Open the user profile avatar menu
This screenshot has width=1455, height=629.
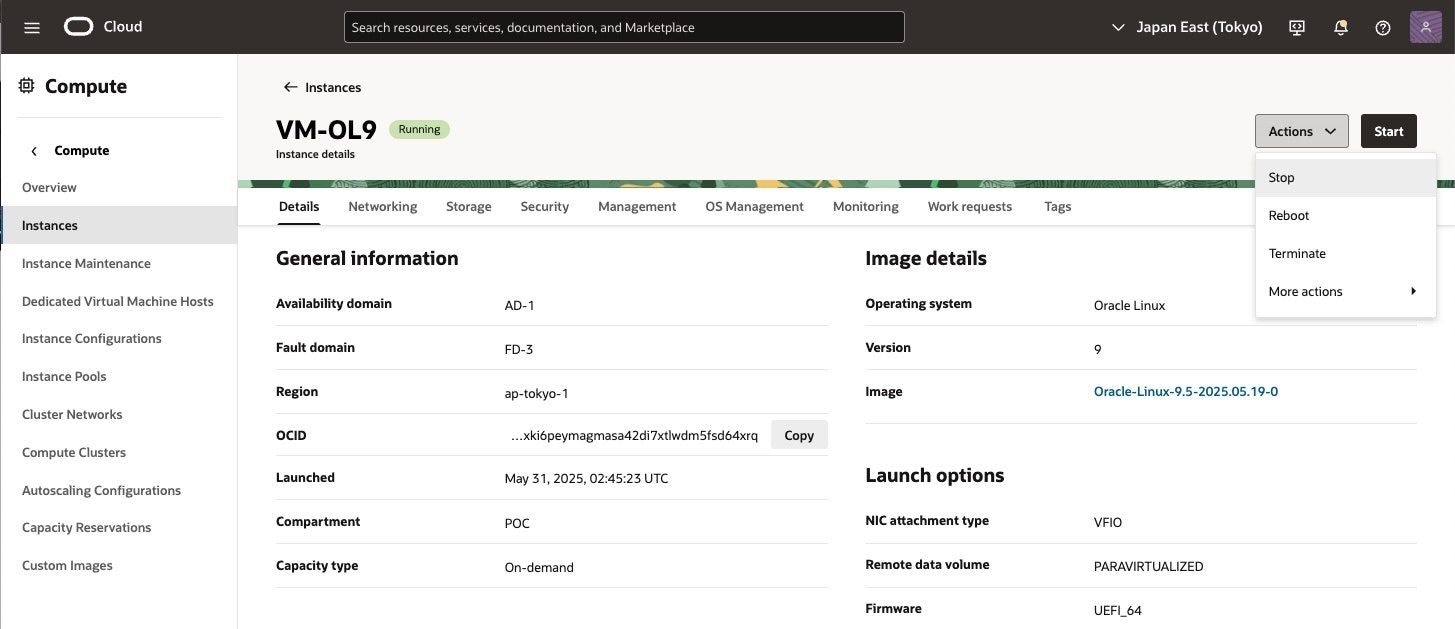[x=1424, y=27]
